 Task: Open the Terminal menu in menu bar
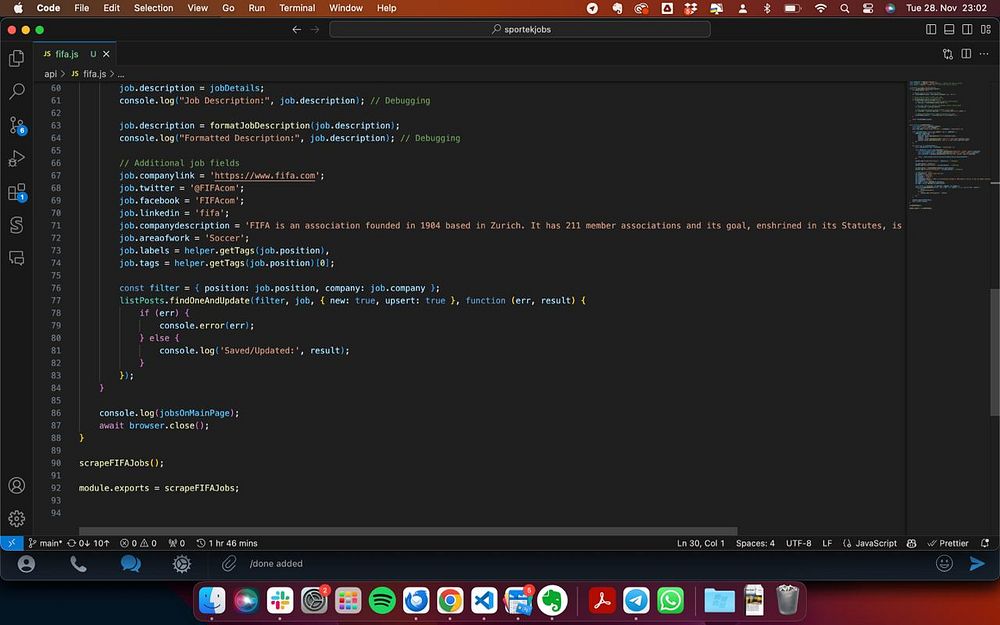296,8
